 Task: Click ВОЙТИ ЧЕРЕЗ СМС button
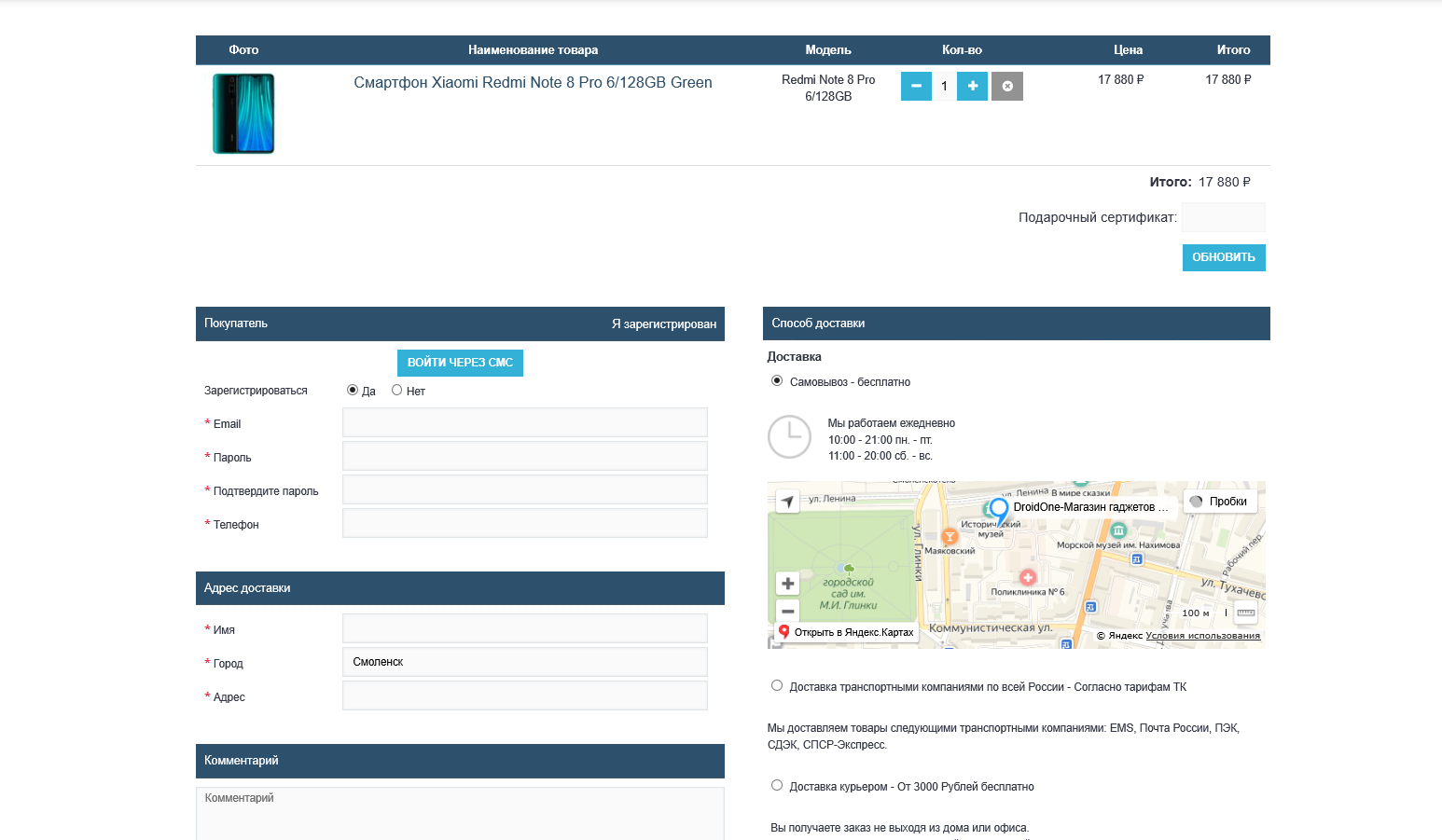[460, 363]
